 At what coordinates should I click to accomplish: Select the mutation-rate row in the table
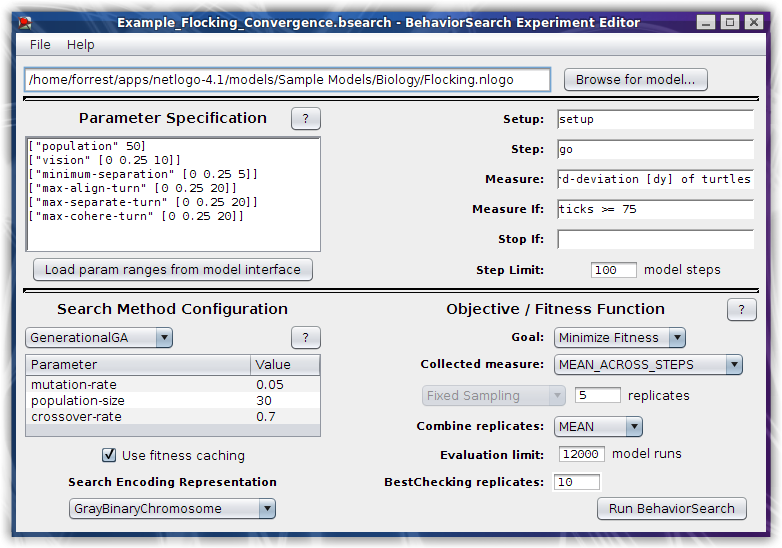140,384
